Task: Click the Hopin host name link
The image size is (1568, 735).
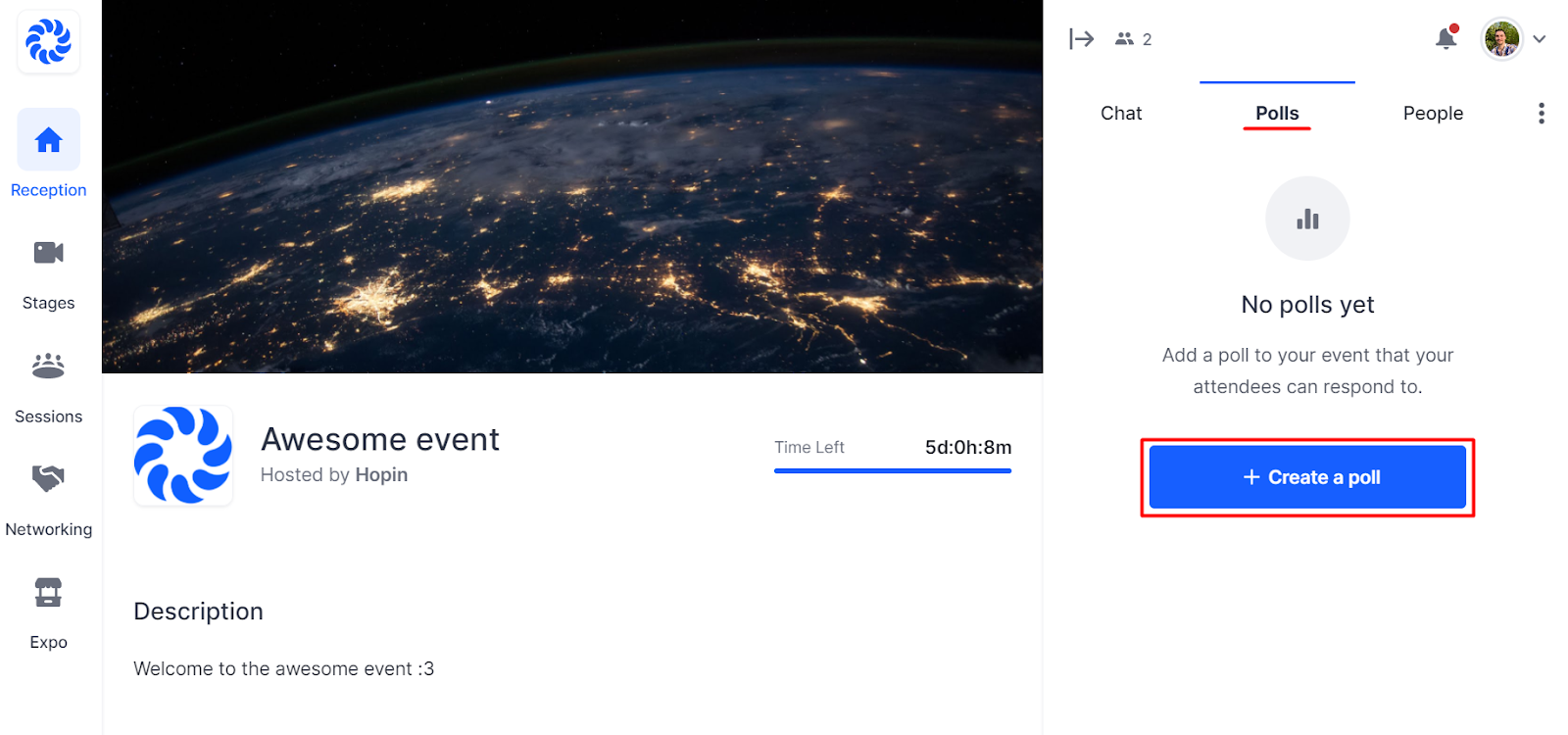Action: [381, 475]
